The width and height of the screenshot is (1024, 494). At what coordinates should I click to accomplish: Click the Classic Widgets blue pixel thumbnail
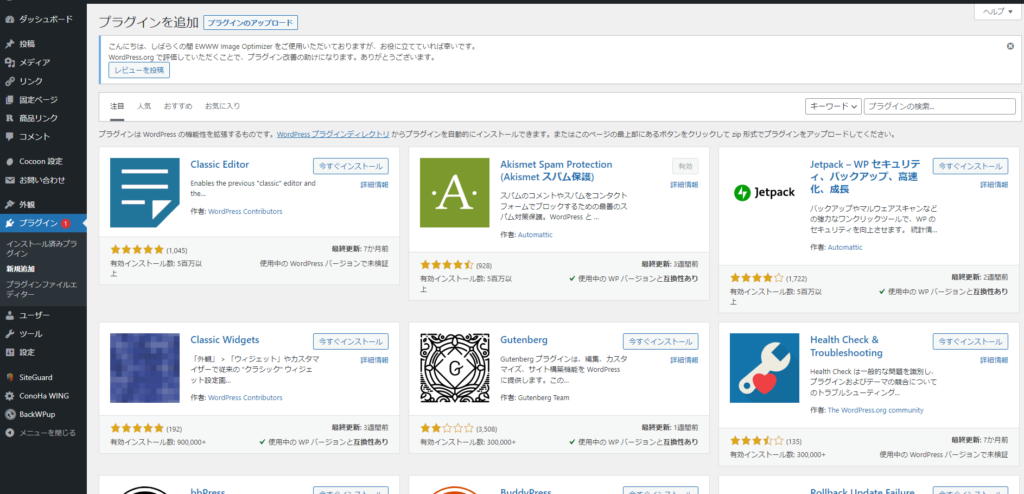click(x=145, y=368)
